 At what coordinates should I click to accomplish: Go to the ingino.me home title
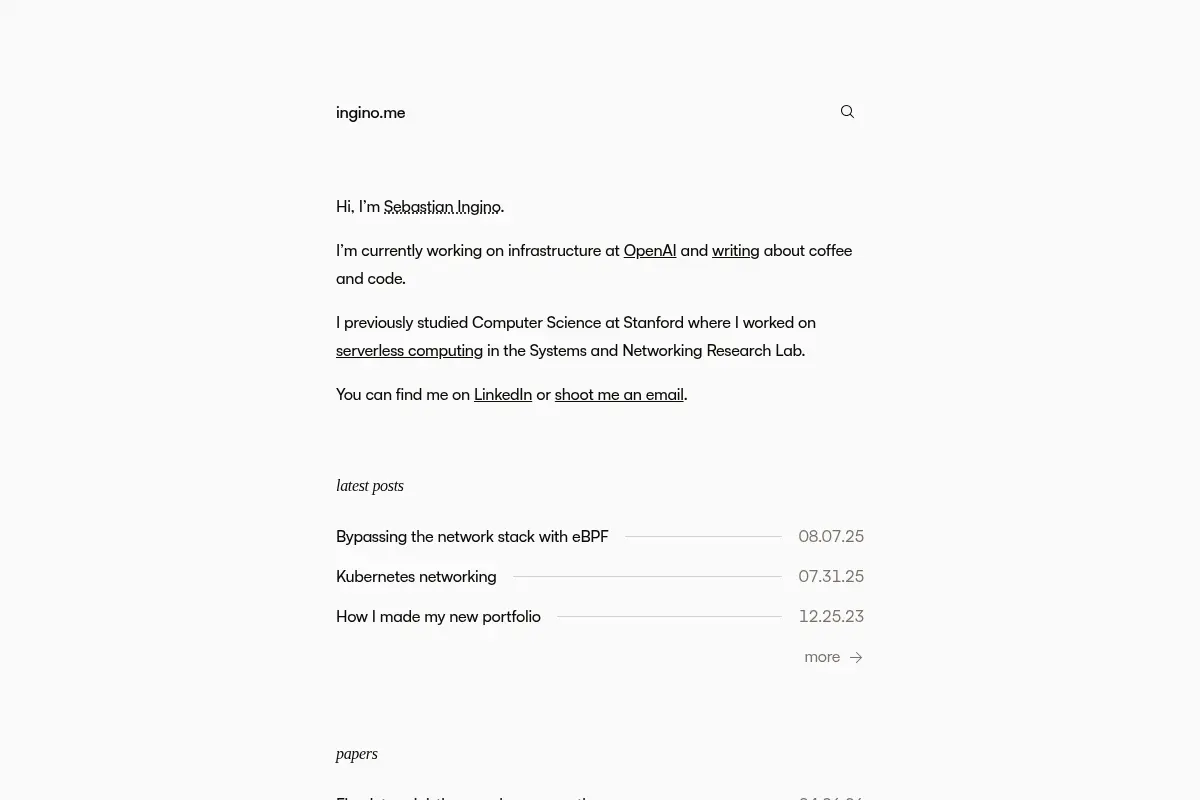point(371,112)
